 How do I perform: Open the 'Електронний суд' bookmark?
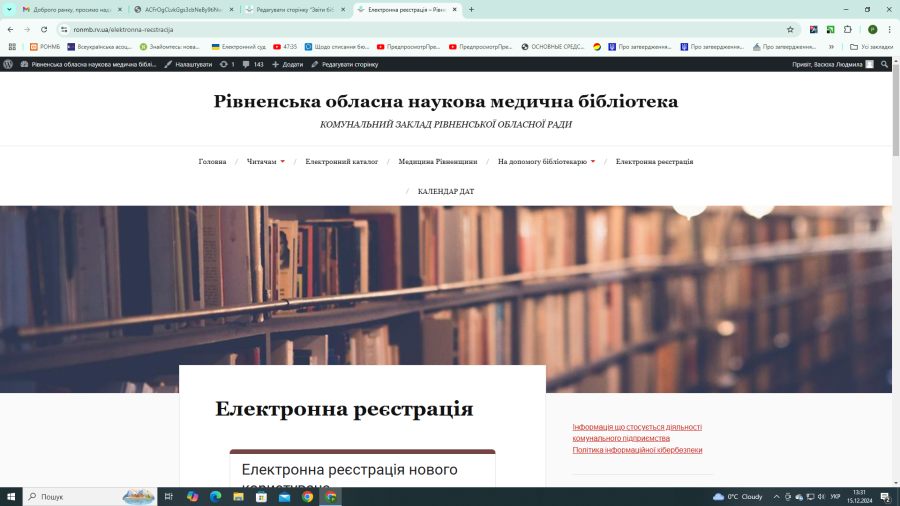tap(239, 46)
